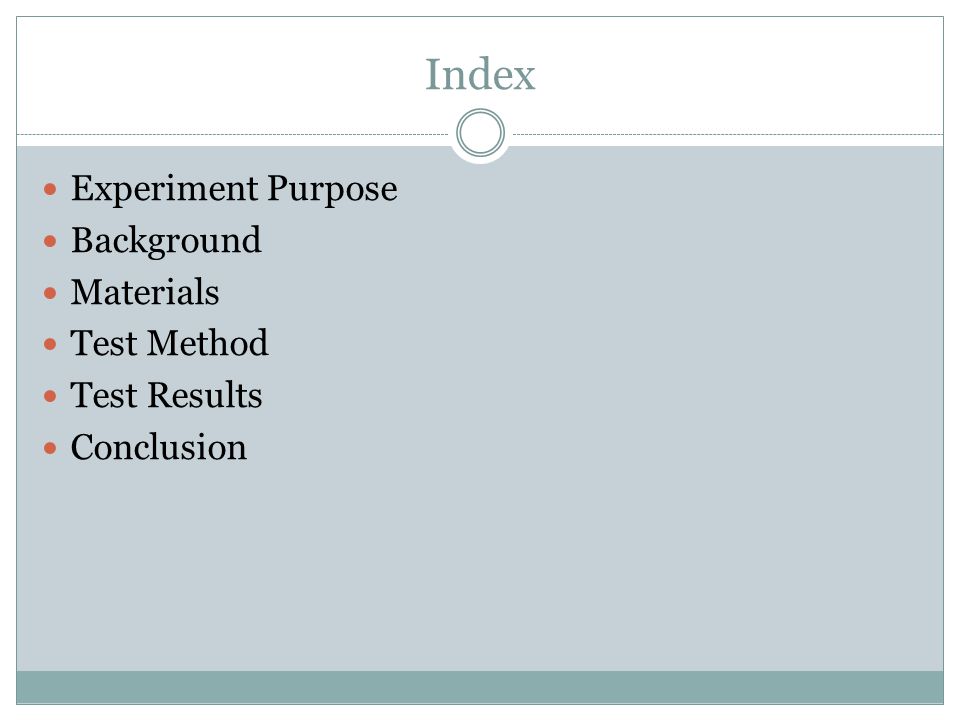
Task: Click the dashed divider line left of circle
Action: [x=233, y=134]
